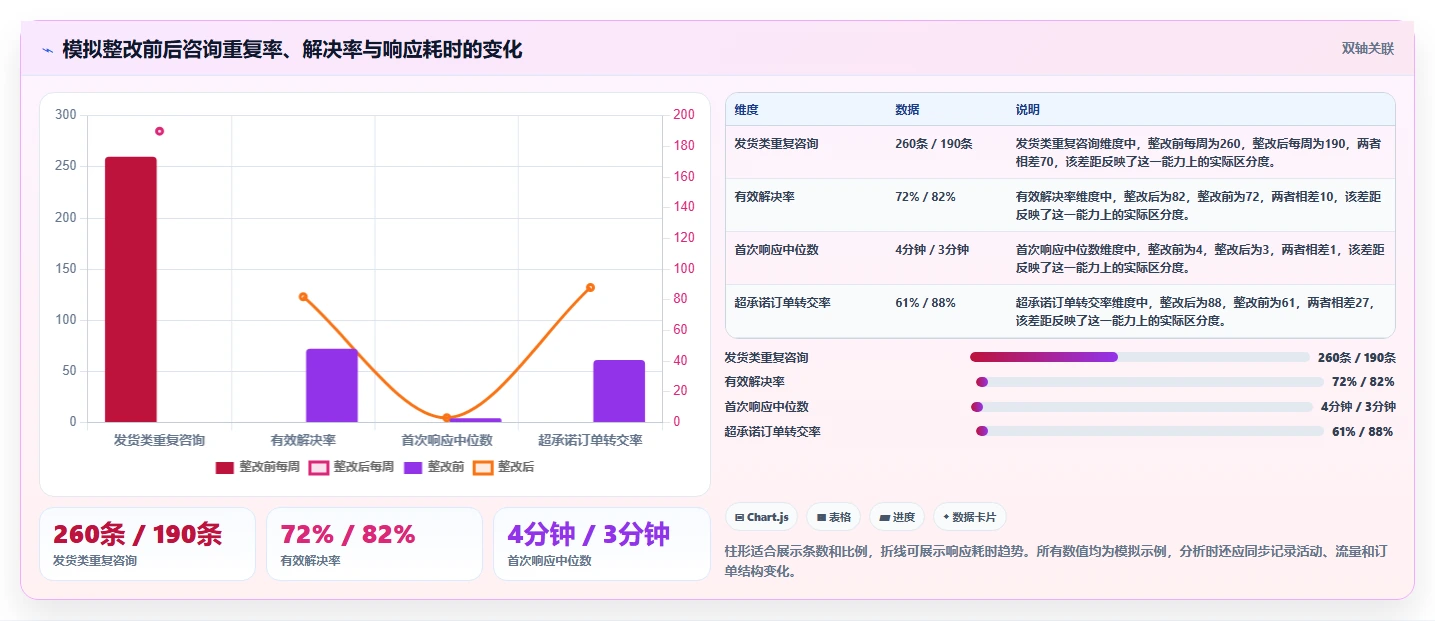Viewport: 1435px width, 621px height.
Task: Click the crimson 整改前每周 legend swatch
Action: (x=225, y=467)
